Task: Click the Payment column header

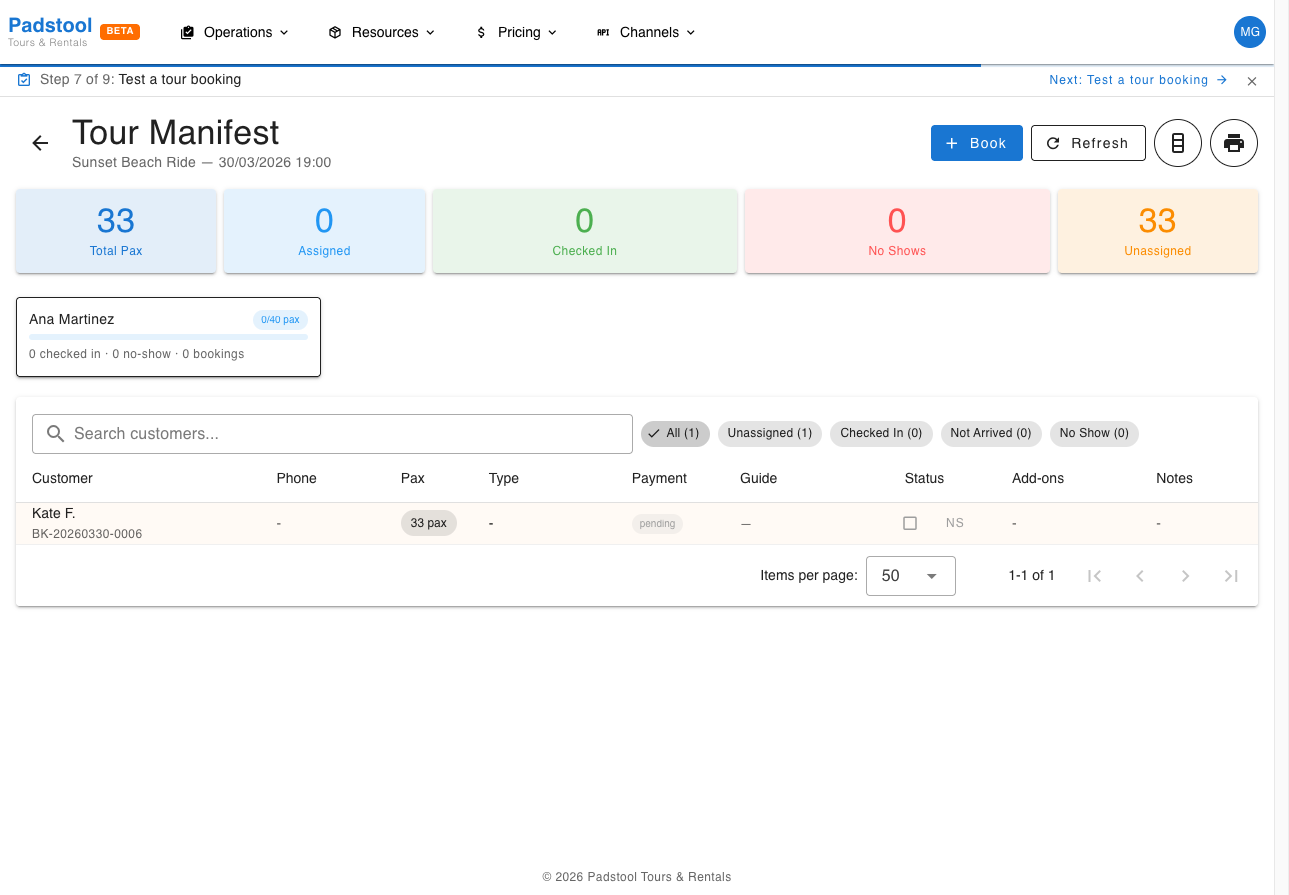Action: [659, 478]
